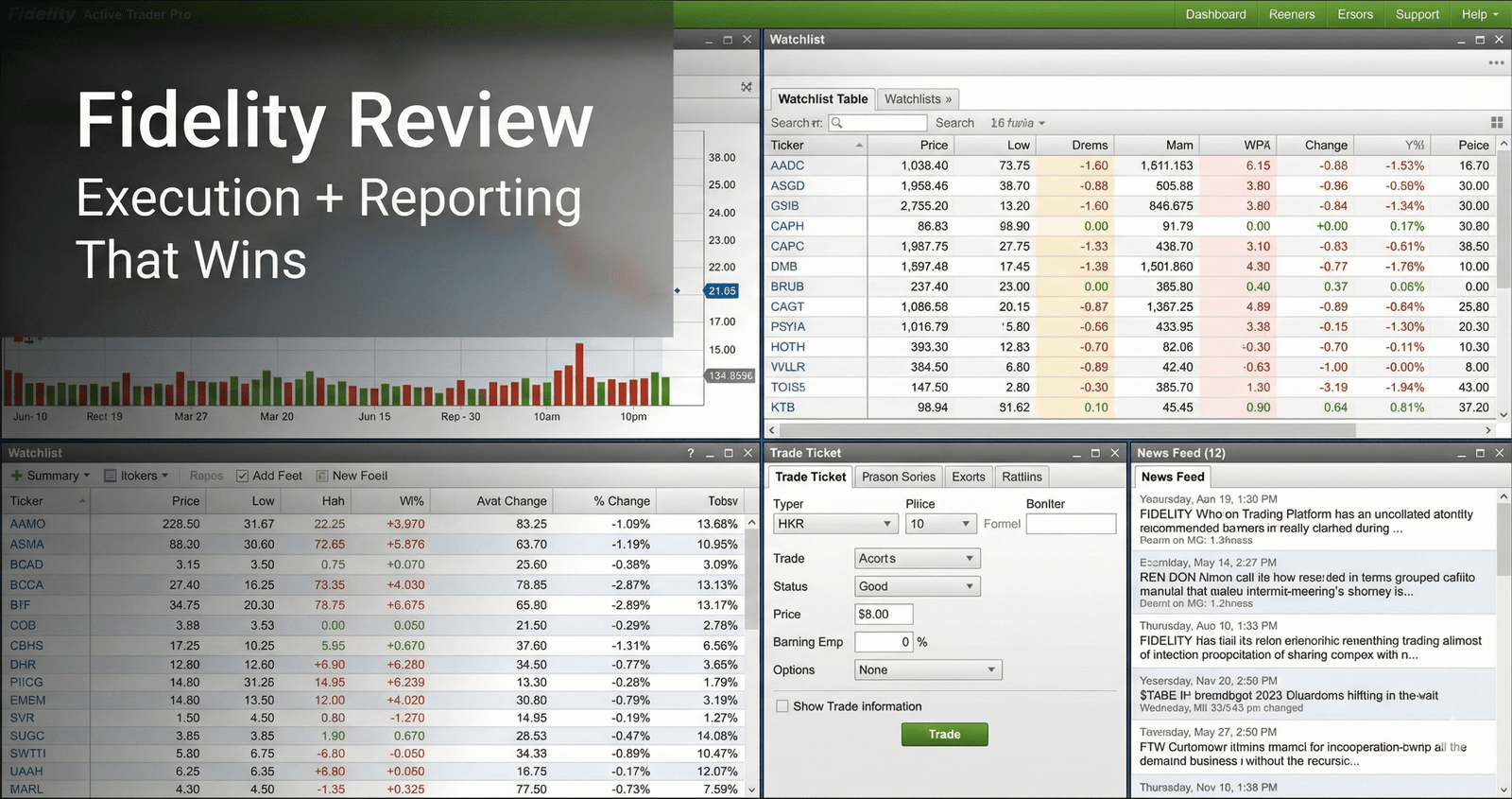Click lower Watchlist scrollbar up arrow
Viewport: 1512px width, 799px height.
(752, 522)
